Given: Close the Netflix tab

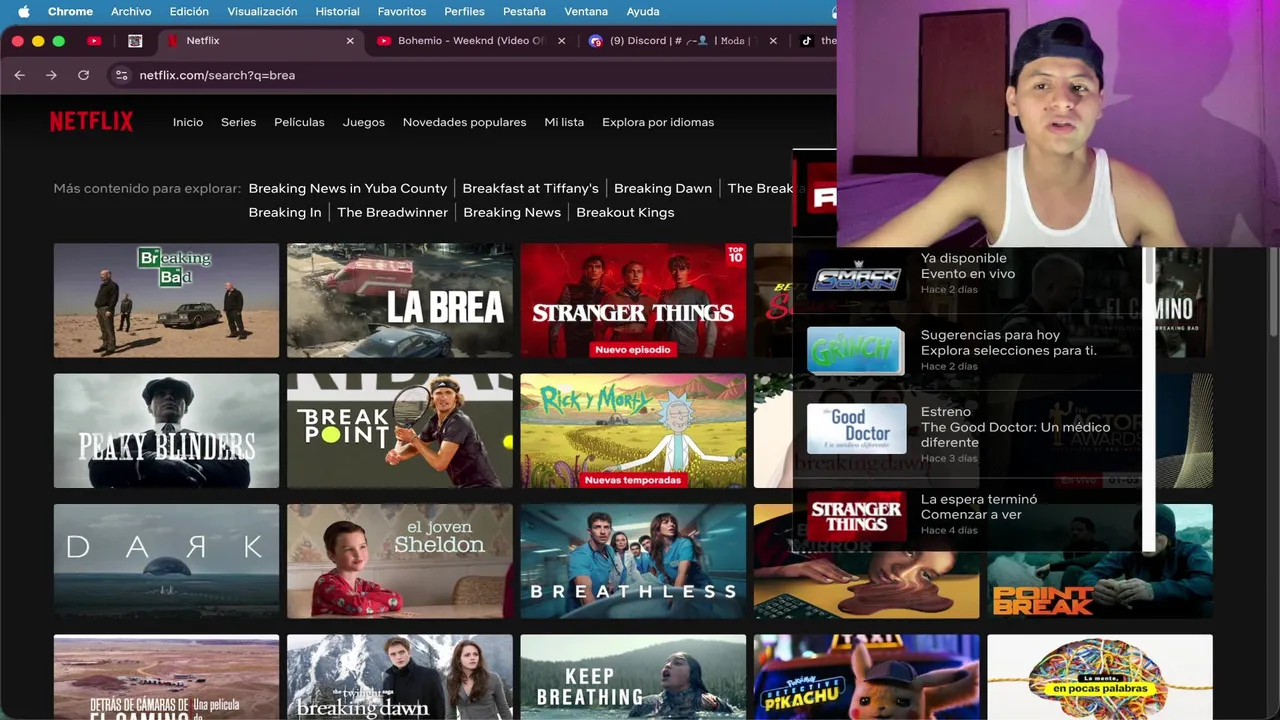Looking at the screenshot, I should (350, 41).
